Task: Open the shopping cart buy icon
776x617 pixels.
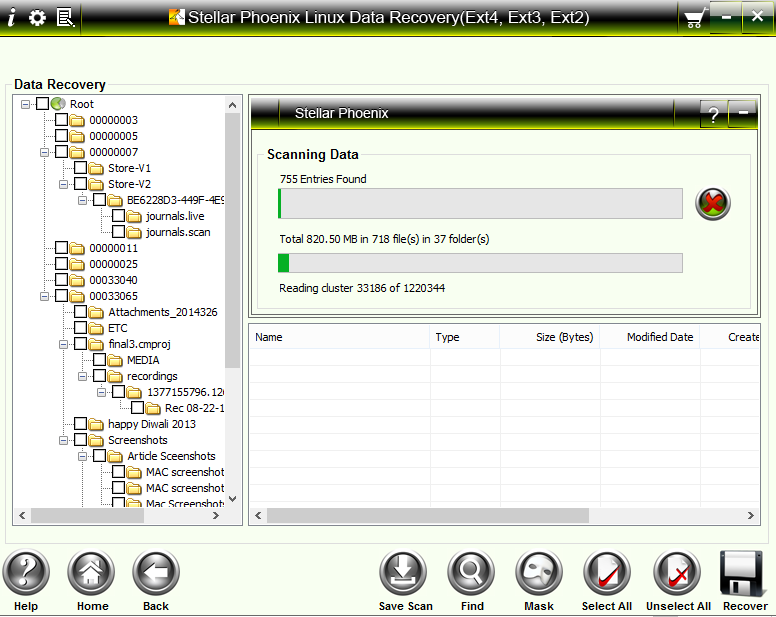Action: pyautogui.click(x=694, y=20)
